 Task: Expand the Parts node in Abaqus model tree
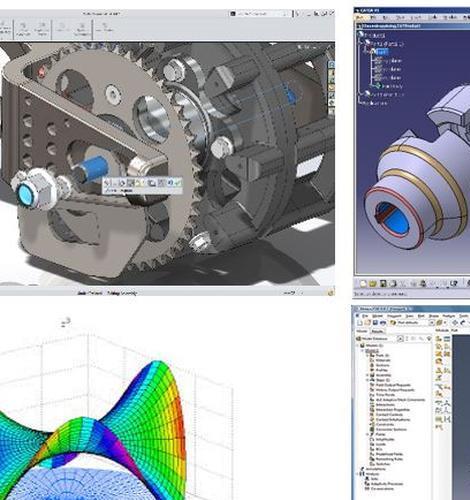pos(368,356)
